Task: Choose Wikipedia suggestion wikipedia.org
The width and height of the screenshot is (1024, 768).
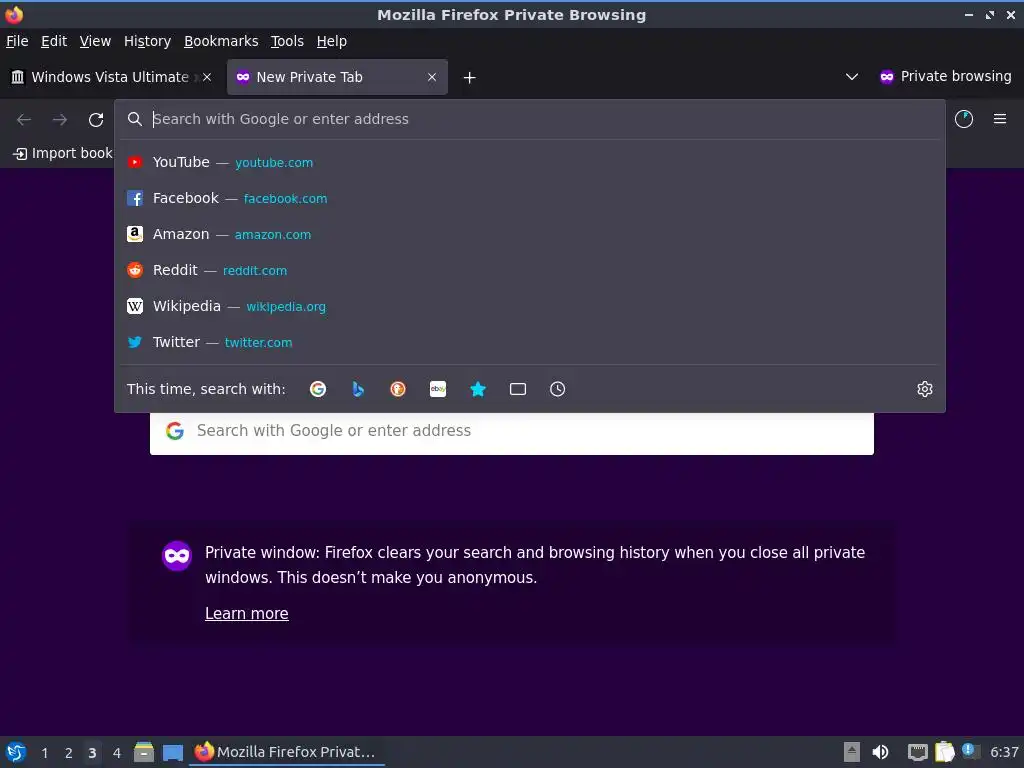Action: 530,306
